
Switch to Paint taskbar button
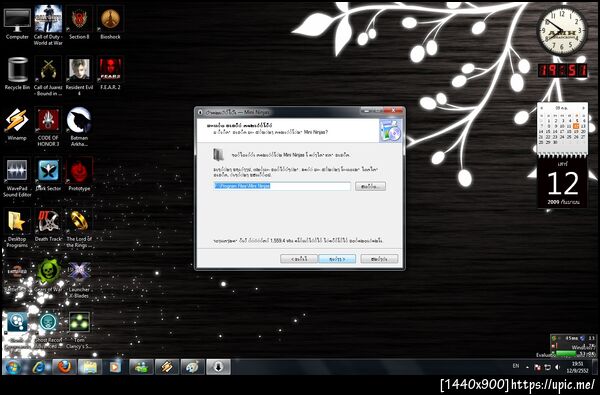(x=192, y=367)
